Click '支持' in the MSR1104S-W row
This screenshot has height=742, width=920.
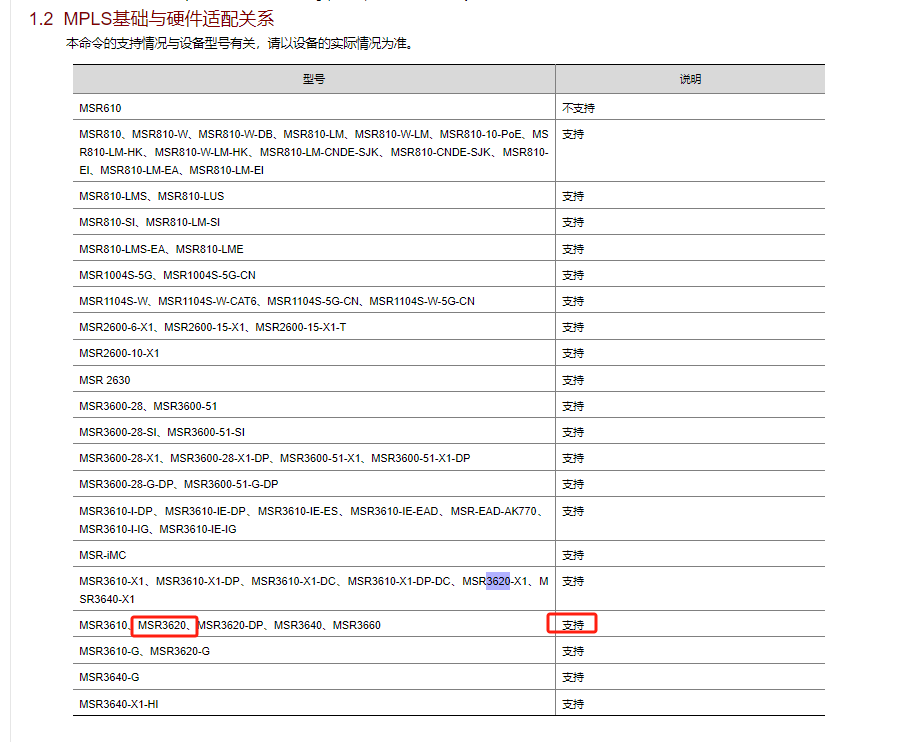coord(573,301)
